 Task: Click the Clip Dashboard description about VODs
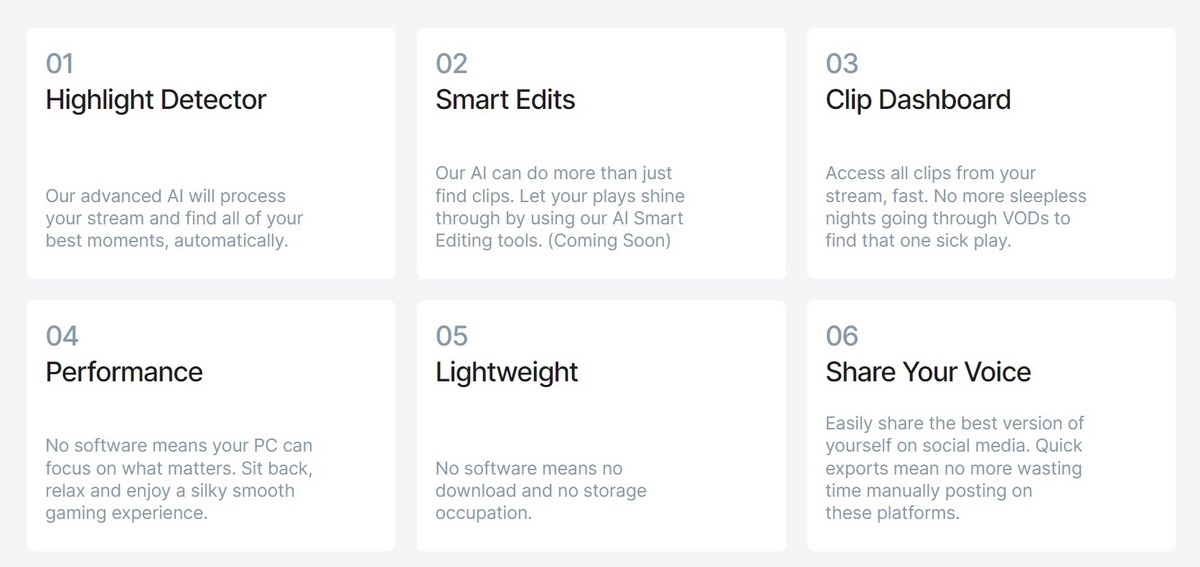956,207
